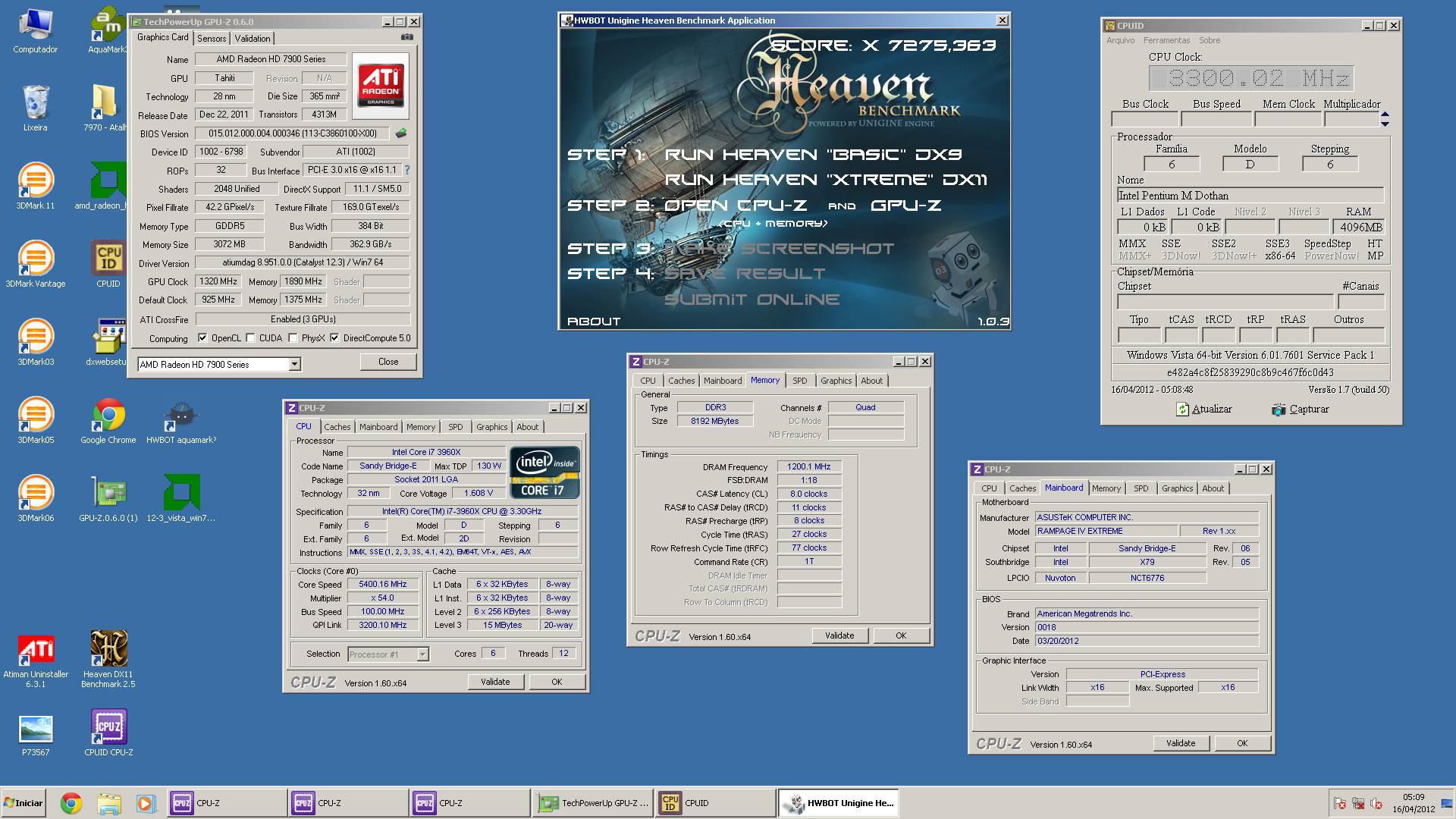The image size is (1456, 819).
Task: Switch to Sensors tab in GPU-Z
Action: 212,39
